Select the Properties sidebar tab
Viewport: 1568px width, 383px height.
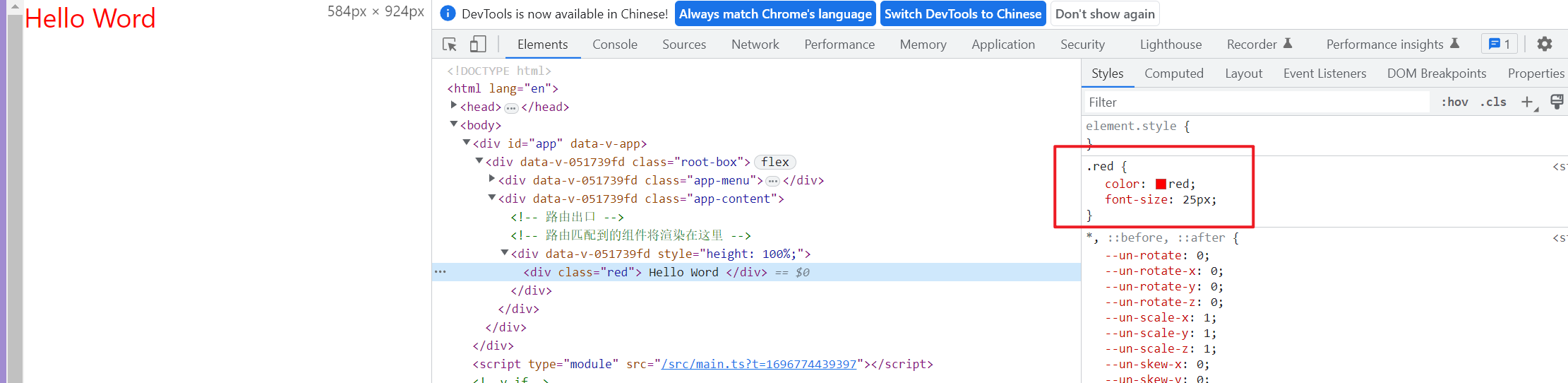click(1536, 73)
